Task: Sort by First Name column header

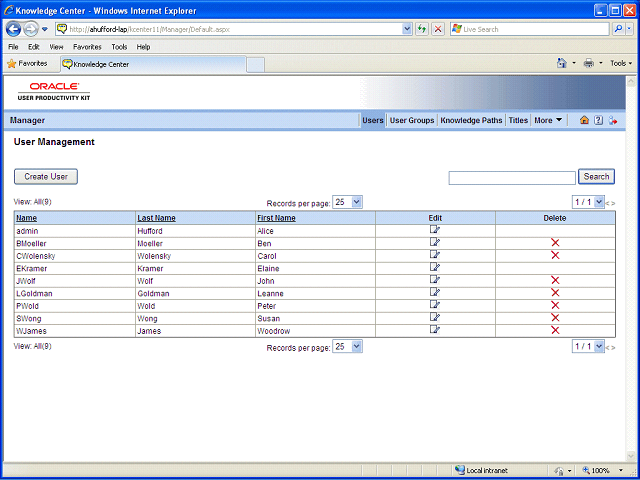Action: click(276, 218)
